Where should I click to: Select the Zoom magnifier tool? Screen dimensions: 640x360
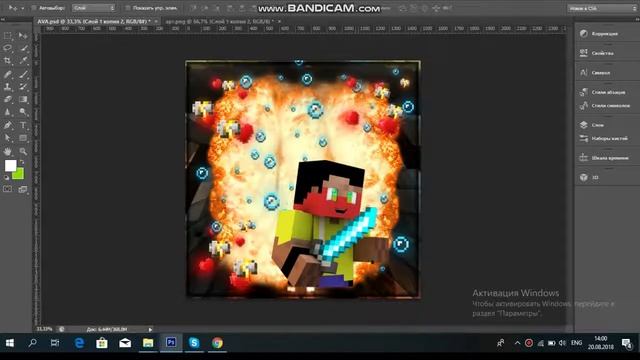[23, 151]
